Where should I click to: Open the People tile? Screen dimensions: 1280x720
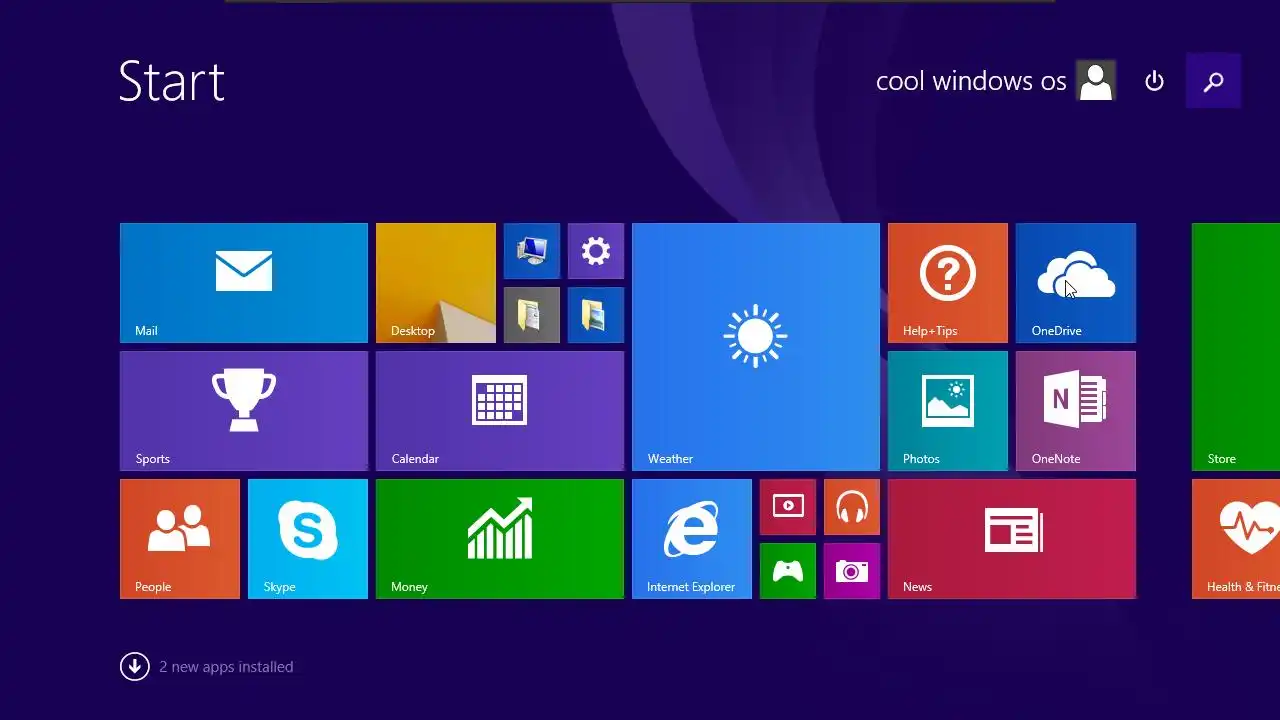click(180, 539)
